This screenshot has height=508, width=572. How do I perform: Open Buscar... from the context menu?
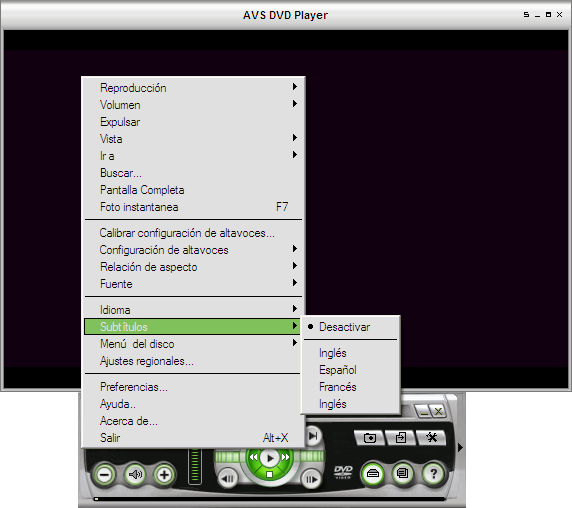coord(193,173)
